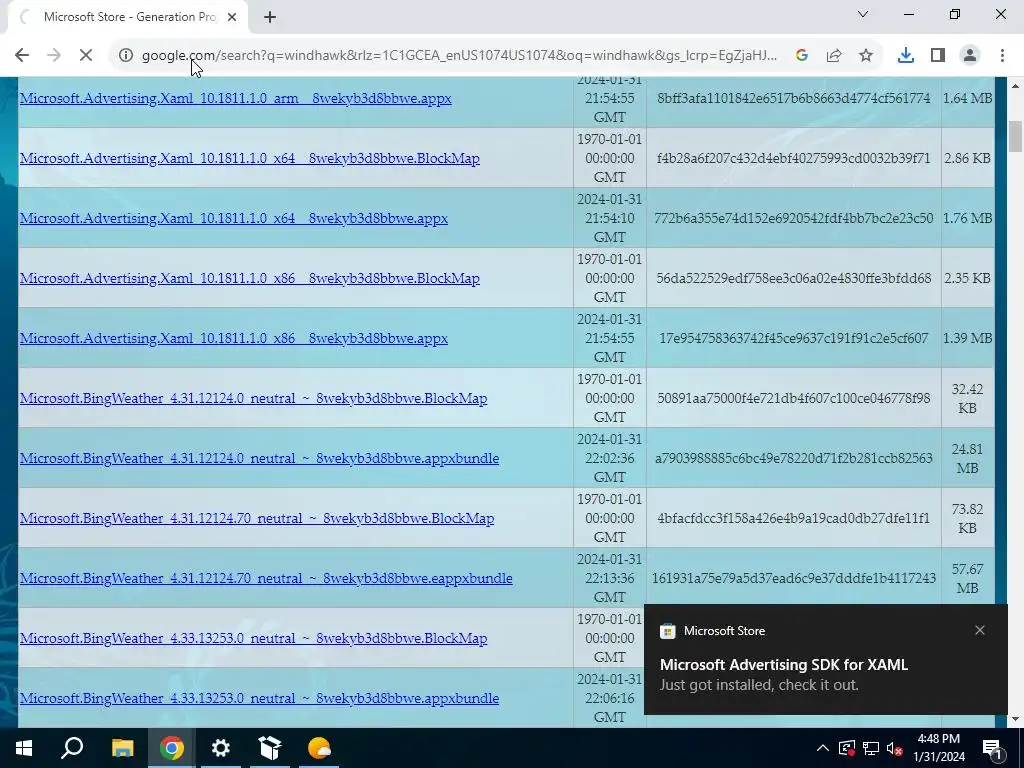
Task: Select hash 50891aa75000f4e721db4f607c100ce046778f98
Action: click(793, 398)
